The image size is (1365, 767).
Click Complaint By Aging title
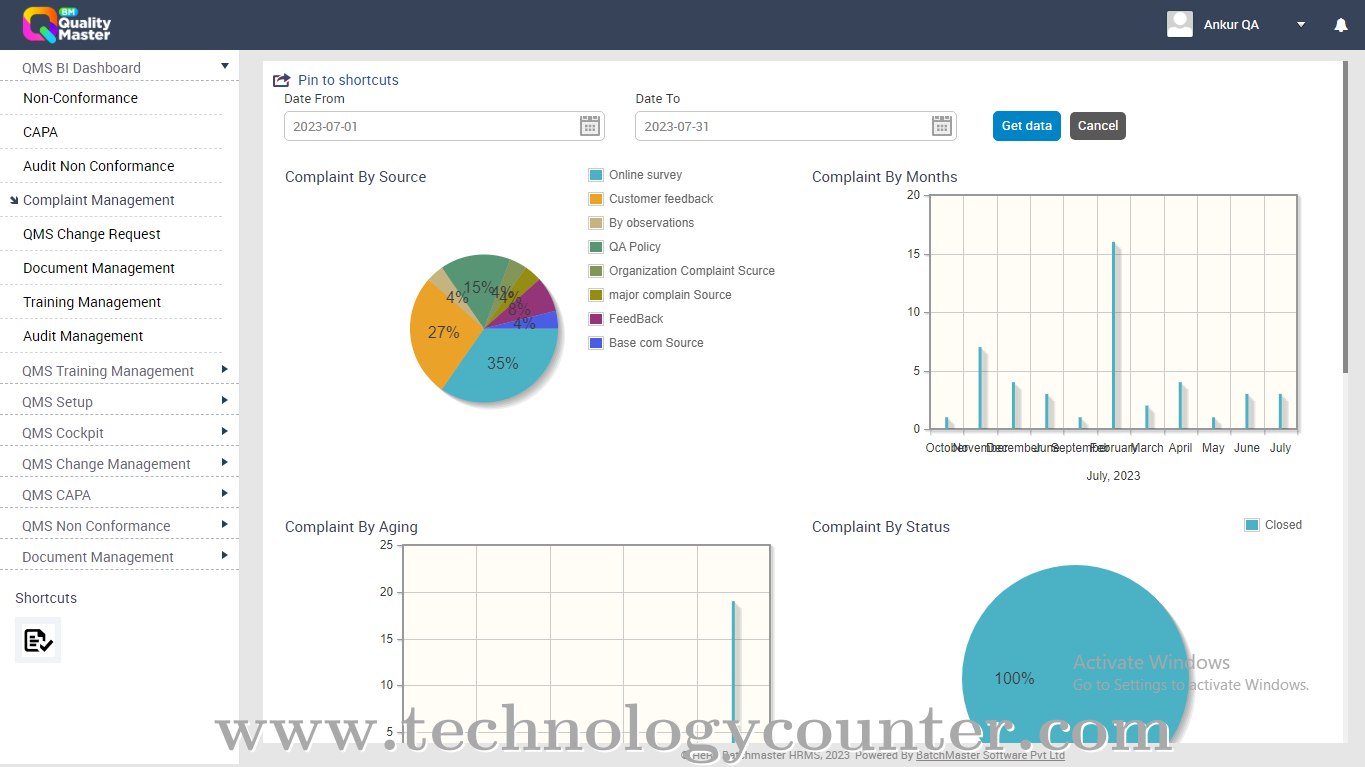351,527
